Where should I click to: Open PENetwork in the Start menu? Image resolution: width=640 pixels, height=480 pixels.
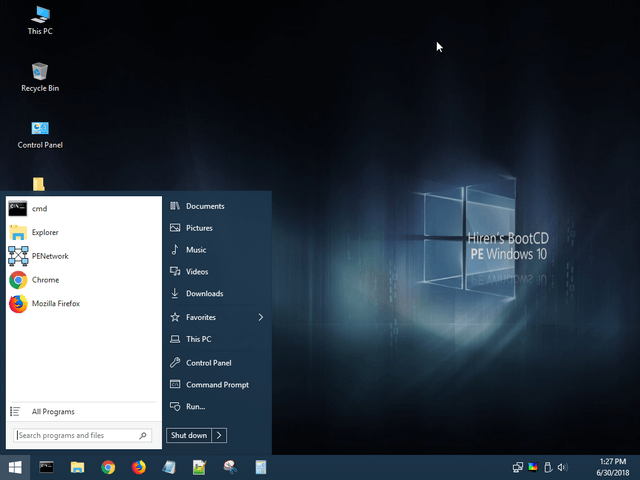[x=49, y=256]
